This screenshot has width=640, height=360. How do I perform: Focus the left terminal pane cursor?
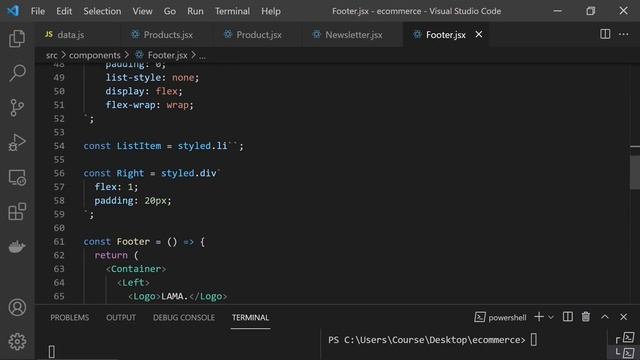coord(52,351)
